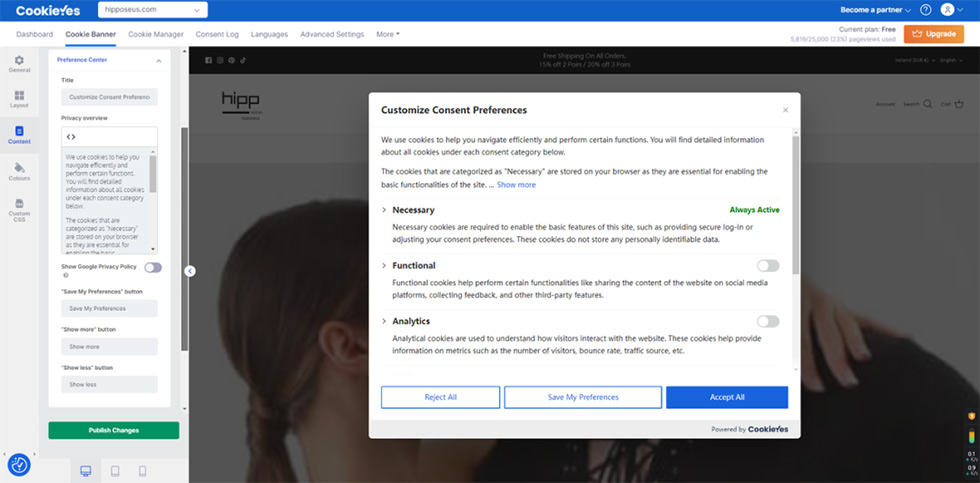Turn on the Functional cookies toggle

[767, 266]
